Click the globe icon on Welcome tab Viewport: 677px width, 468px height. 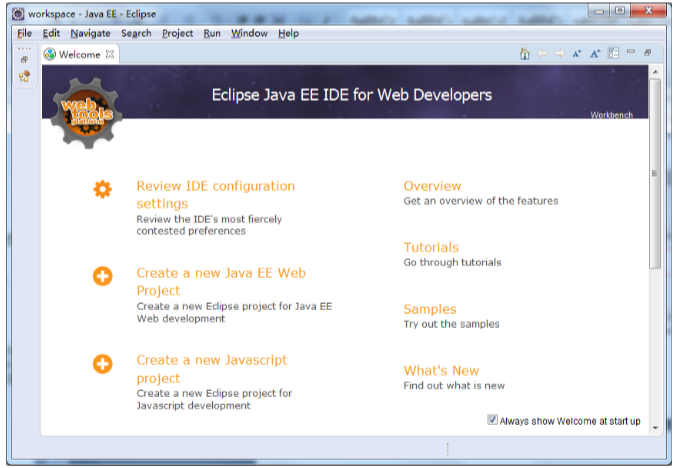pyautogui.click(x=50, y=54)
